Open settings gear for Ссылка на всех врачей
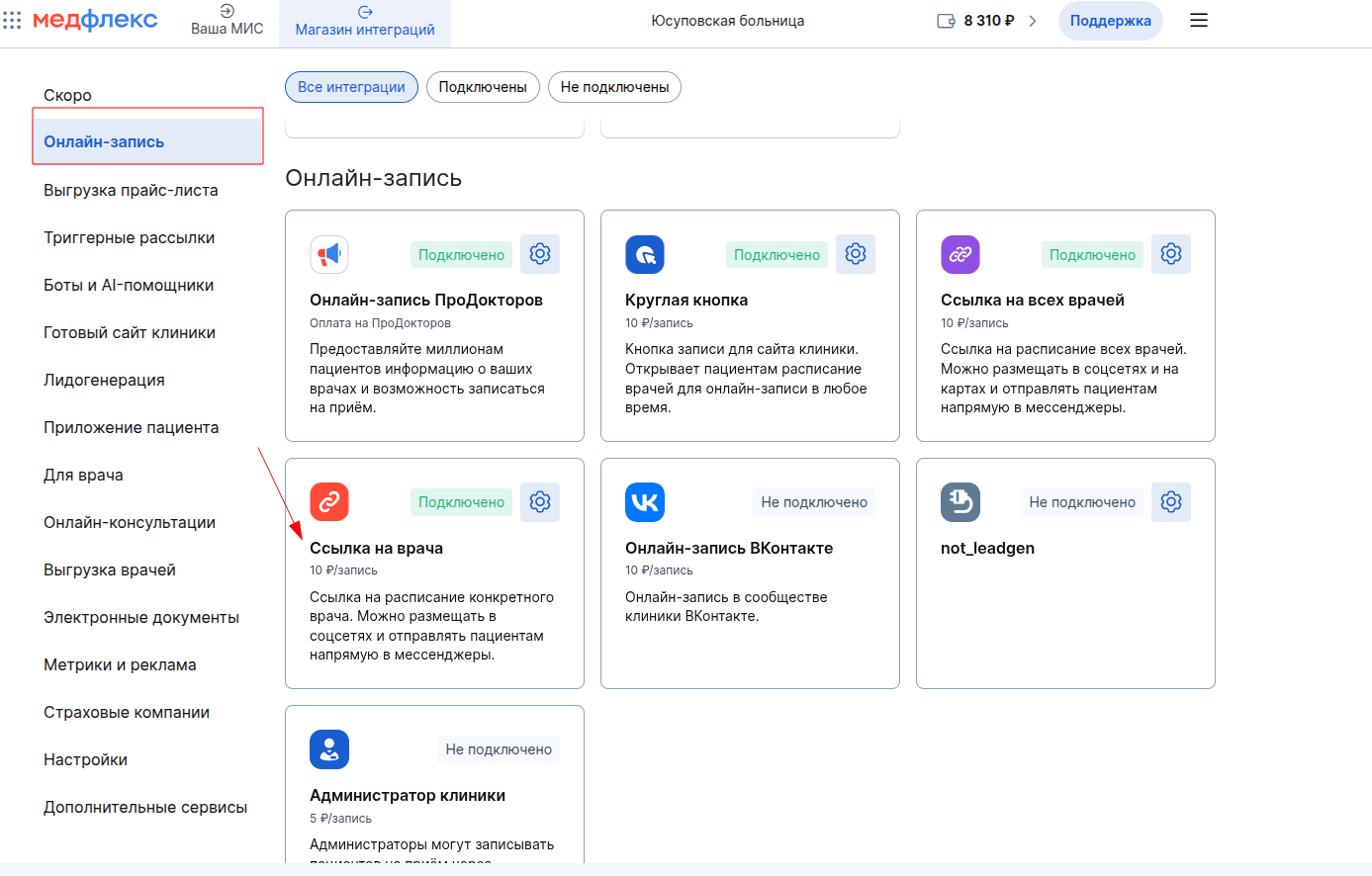The height and width of the screenshot is (876, 1372). (1171, 254)
